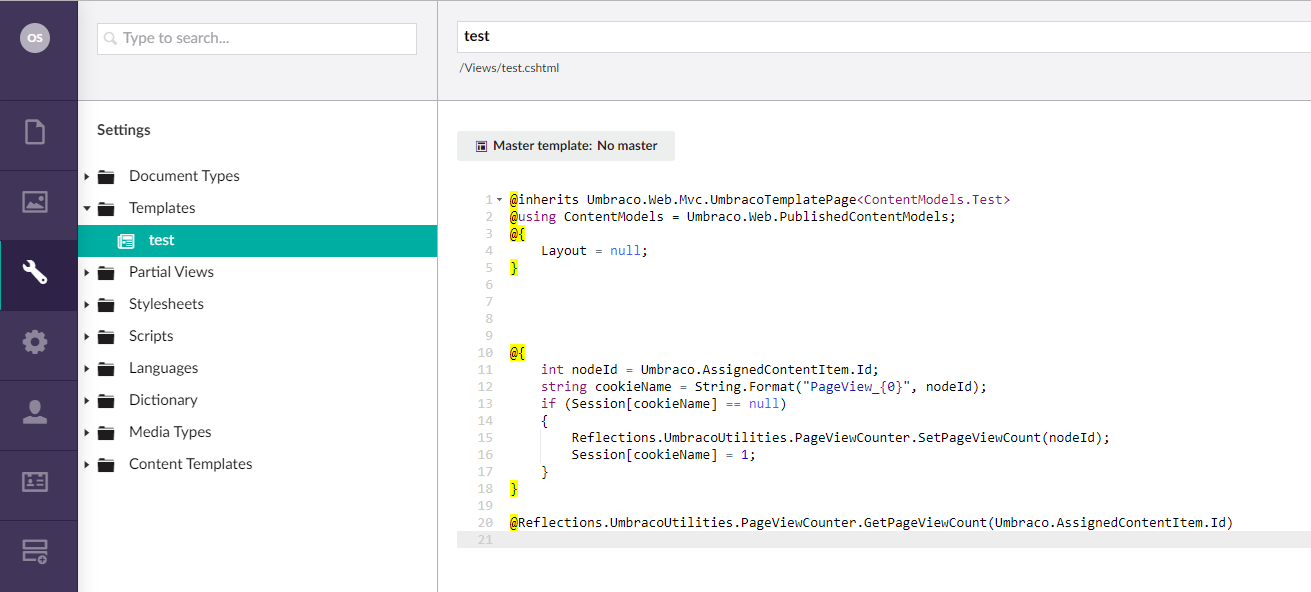Click the Content Templates folder icon

tap(106, 464)
